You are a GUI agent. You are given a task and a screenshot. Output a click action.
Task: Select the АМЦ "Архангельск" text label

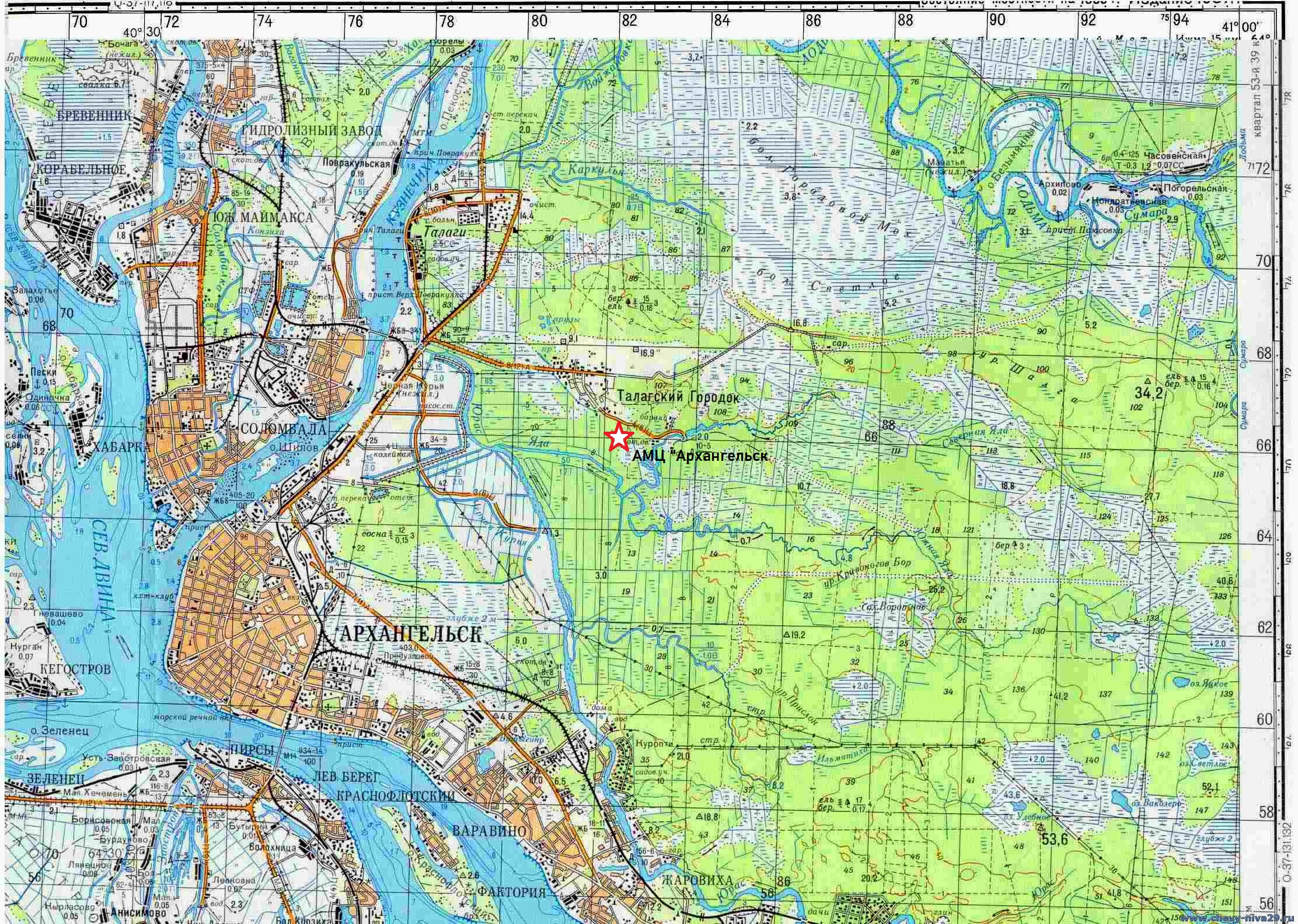[700, 457]
